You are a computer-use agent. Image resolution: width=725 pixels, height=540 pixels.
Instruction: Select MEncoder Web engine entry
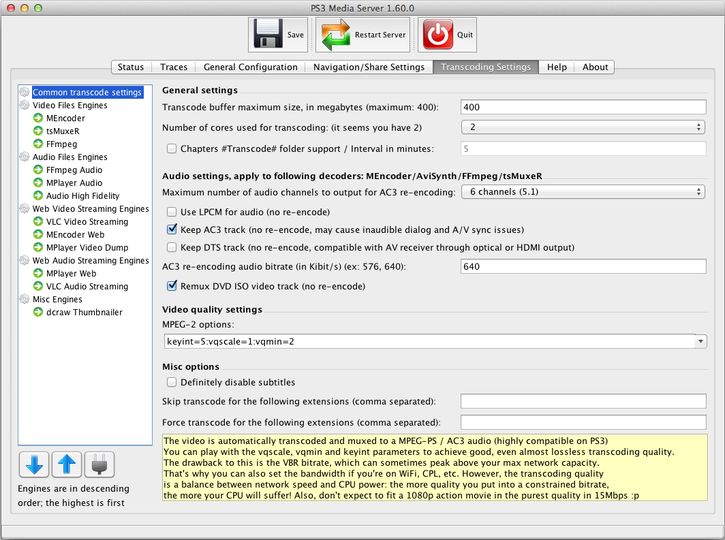tap(75, 234)
